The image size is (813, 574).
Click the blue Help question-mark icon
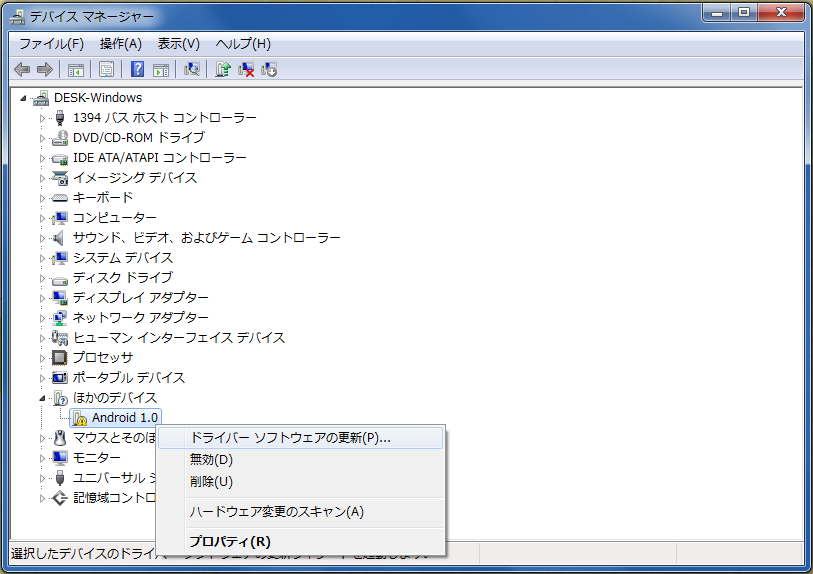tap(137, 69)
